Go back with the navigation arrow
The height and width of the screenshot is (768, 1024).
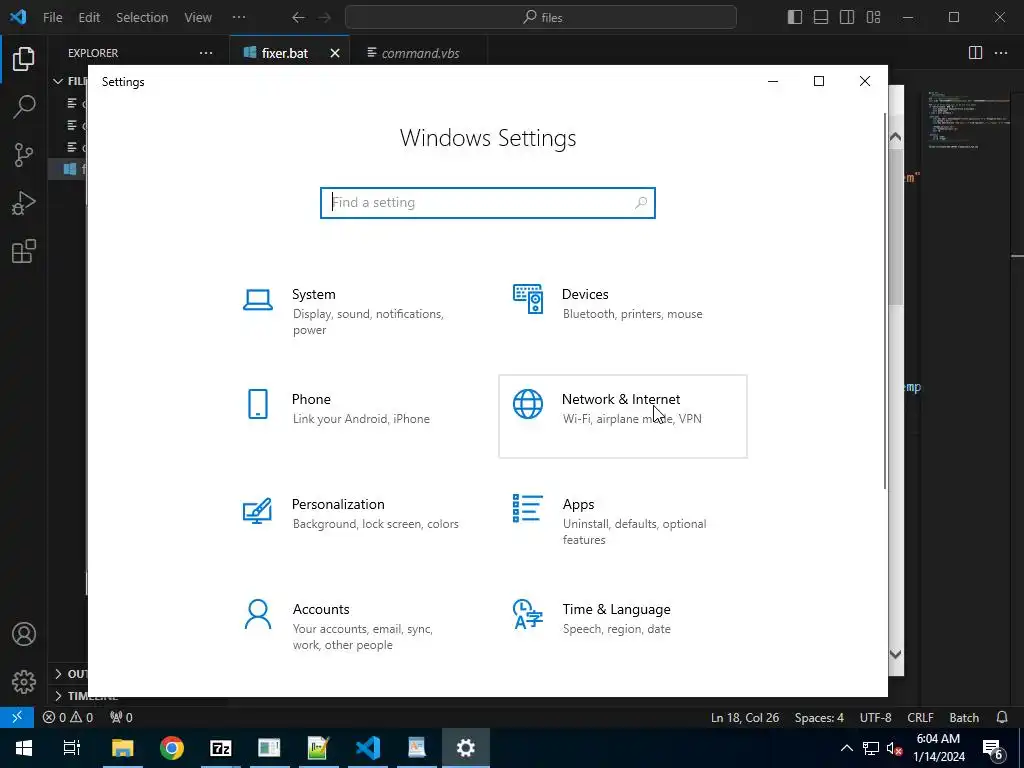tap(298, 18)
